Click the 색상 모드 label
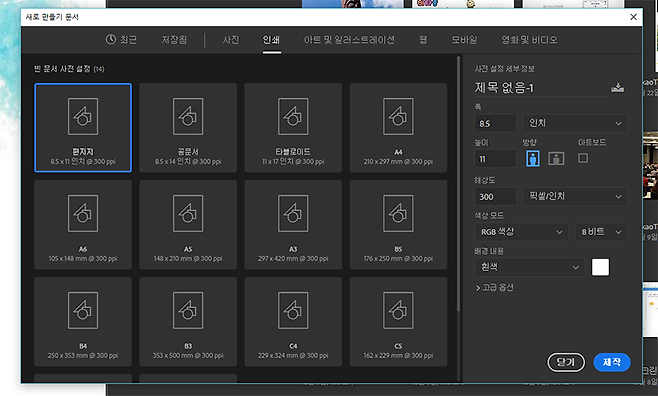The width and height of the screenshot is (658, 396). pyautogui.click(x=489, y=216)
